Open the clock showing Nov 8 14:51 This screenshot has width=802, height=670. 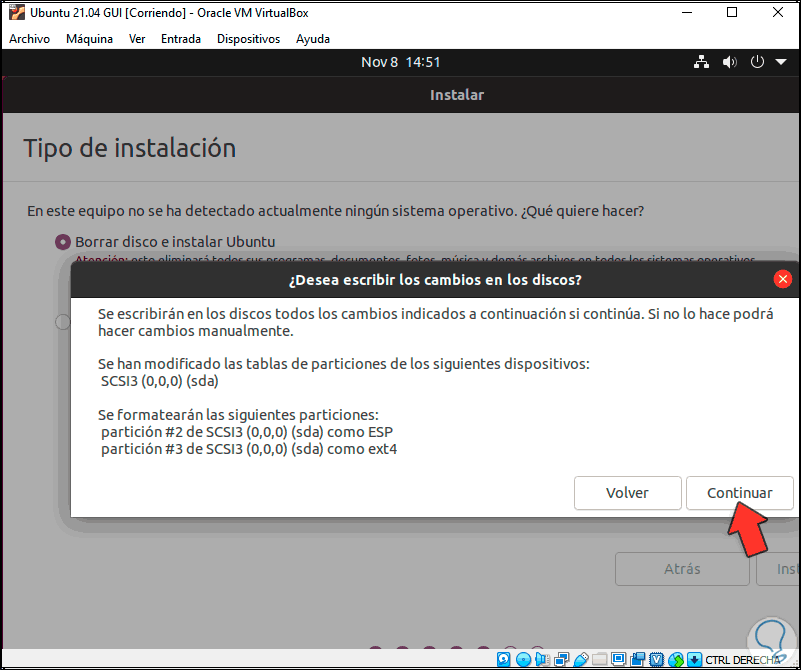click(x=400, y=62)
